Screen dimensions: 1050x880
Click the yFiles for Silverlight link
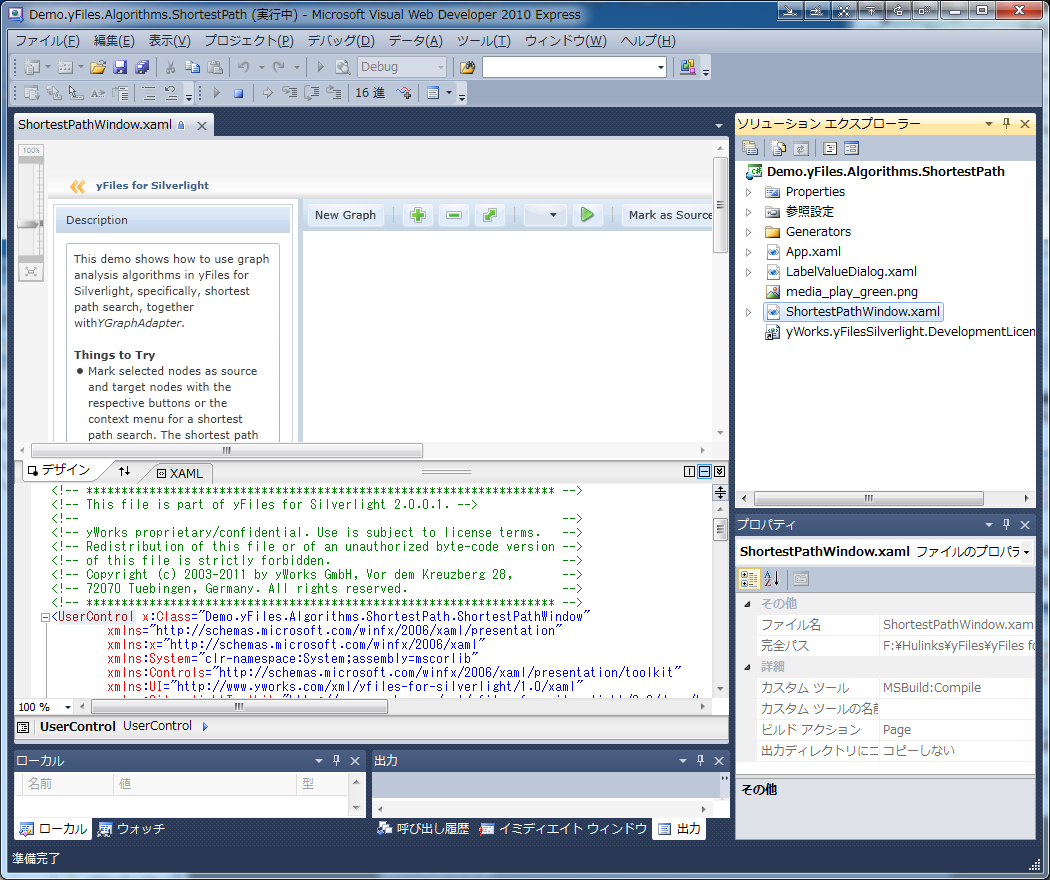tap(152, 186)
